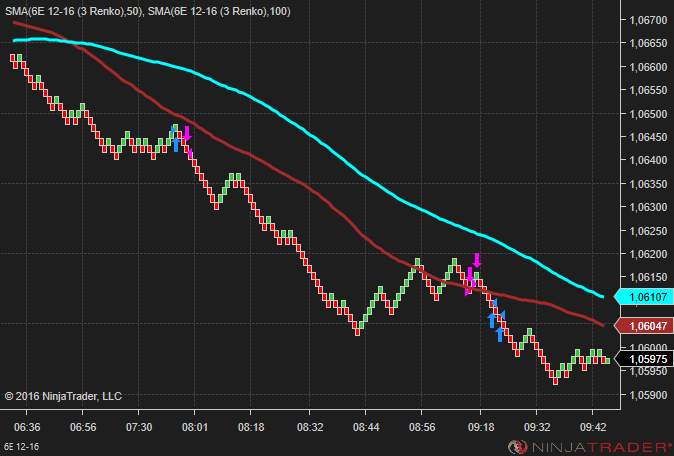Image resolution: width=674 pixels, height=456 pixels.
Task: Click the 1,06300 price axis label
Action: [648, 207]
